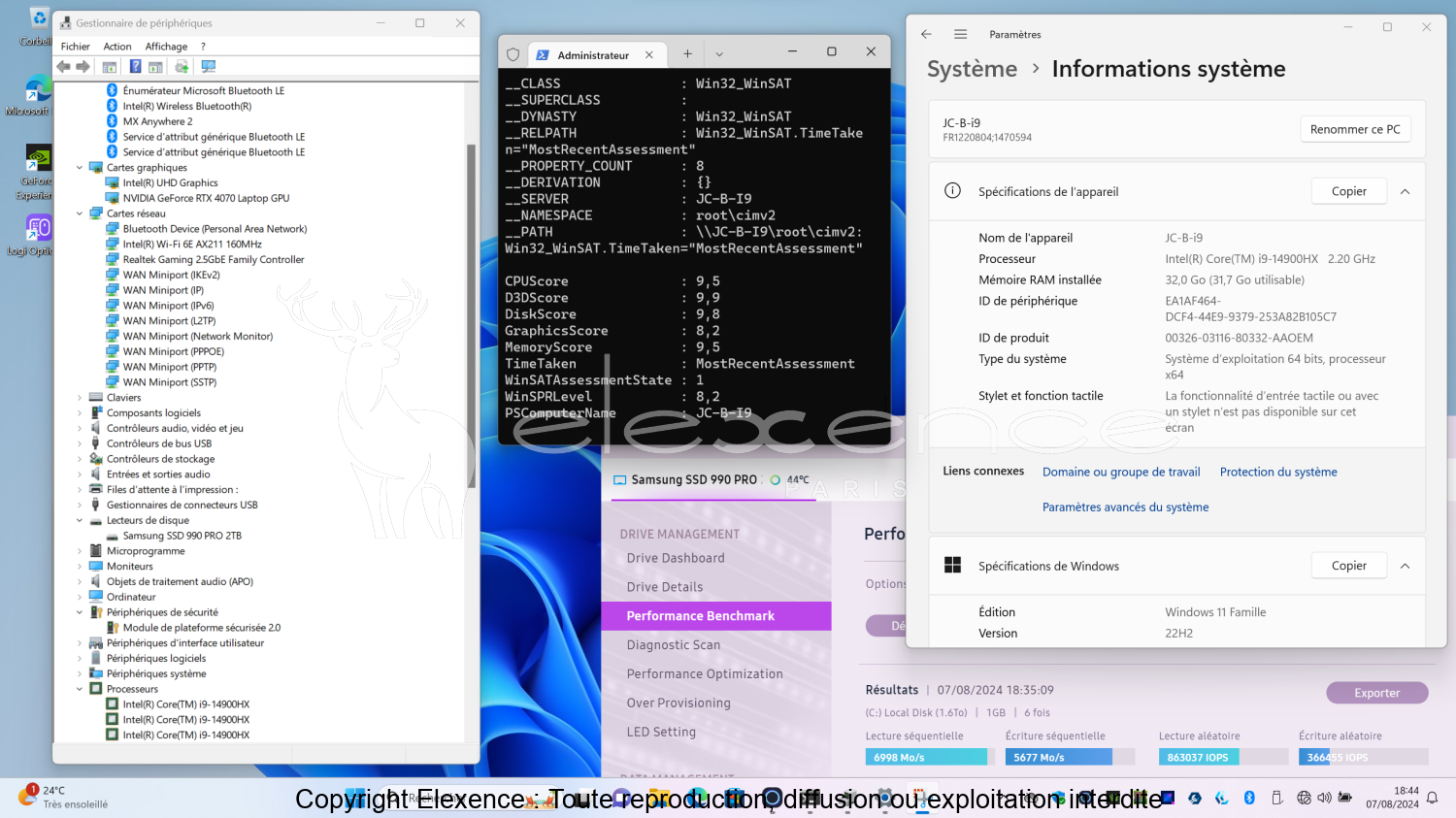Open the Logi Options desktop shortcut
The height and width of the screenshot is (818, 1456).
click(37, 235)
